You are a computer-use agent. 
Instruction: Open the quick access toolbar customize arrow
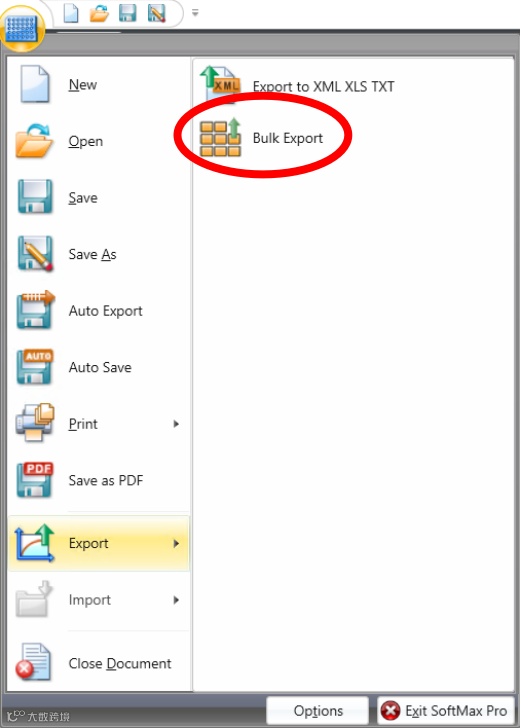point(195,13)
